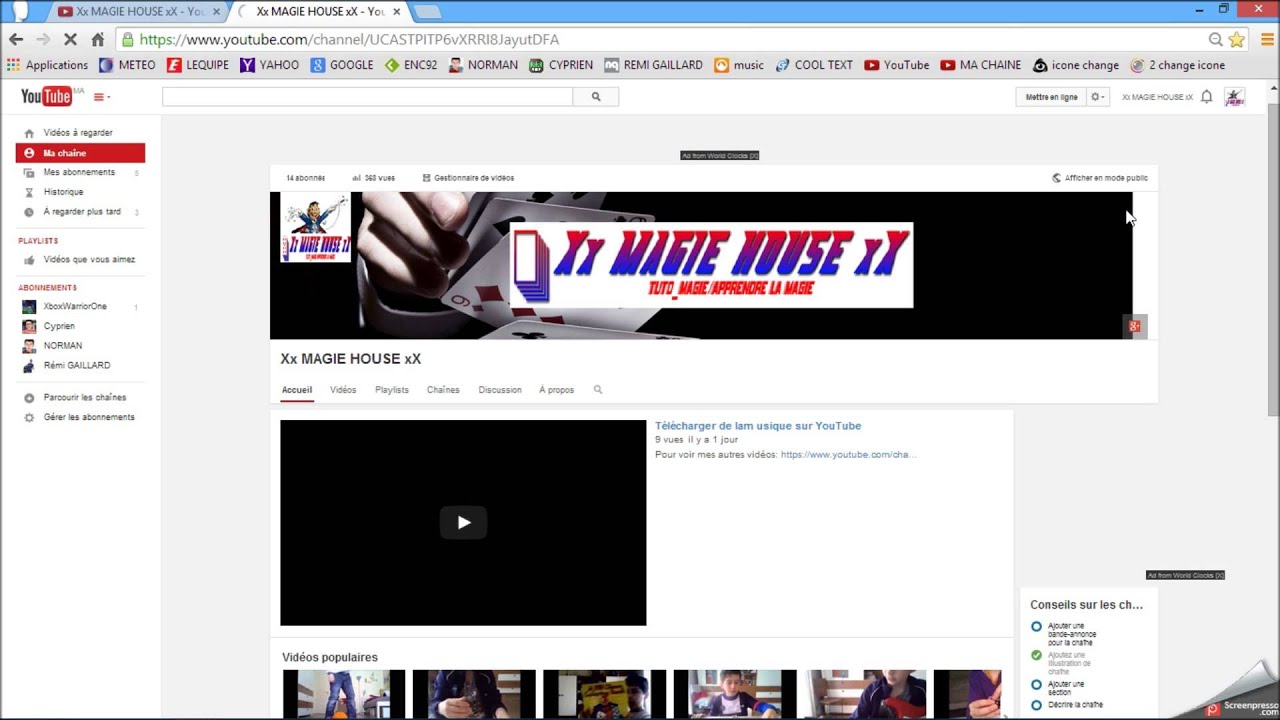The image size is (1280, 720).
Task: Open the METEO bookmark
Action: click(127, 65)
